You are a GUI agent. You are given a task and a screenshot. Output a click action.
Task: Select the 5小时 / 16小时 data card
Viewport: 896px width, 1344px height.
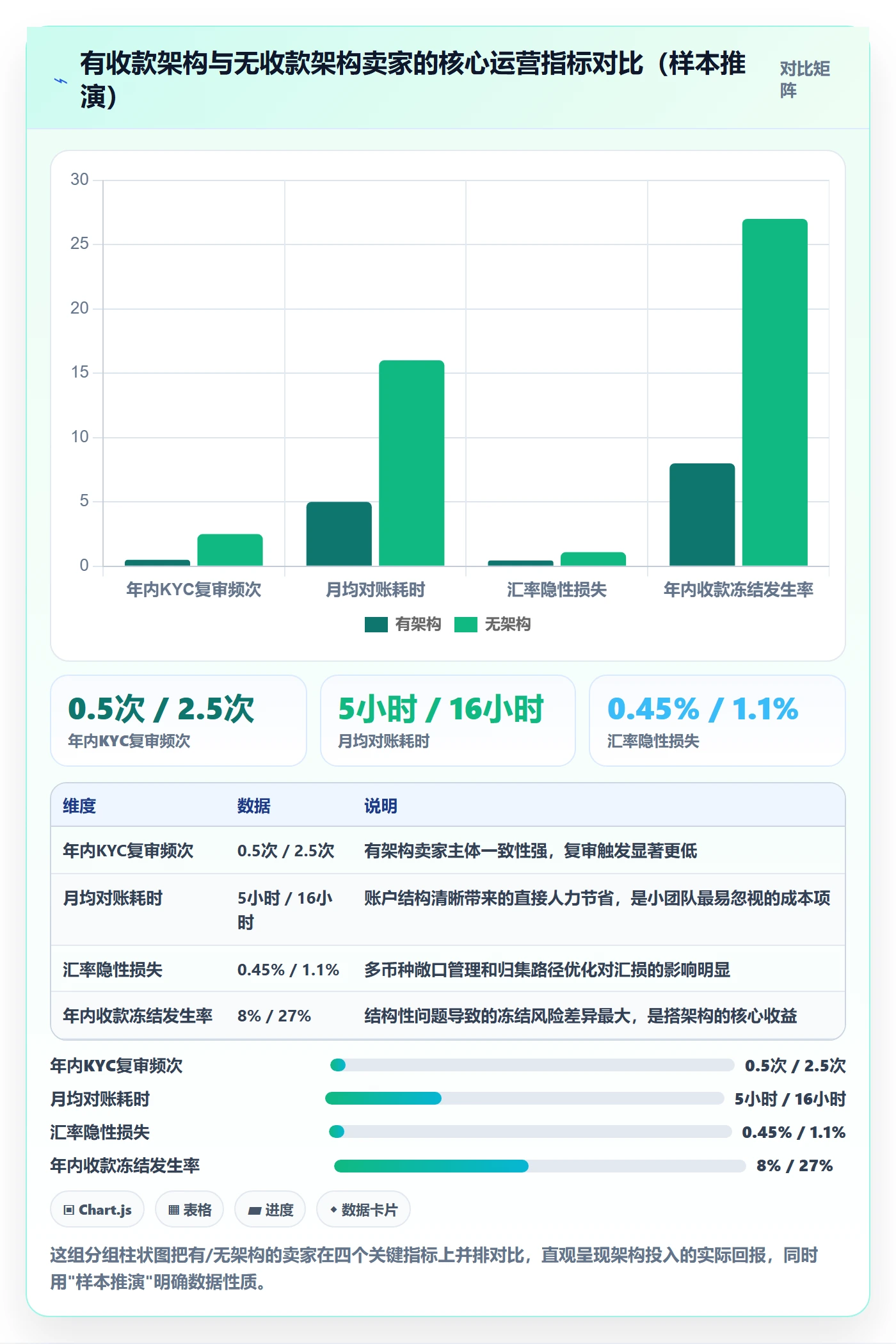(x=448, y=721)
